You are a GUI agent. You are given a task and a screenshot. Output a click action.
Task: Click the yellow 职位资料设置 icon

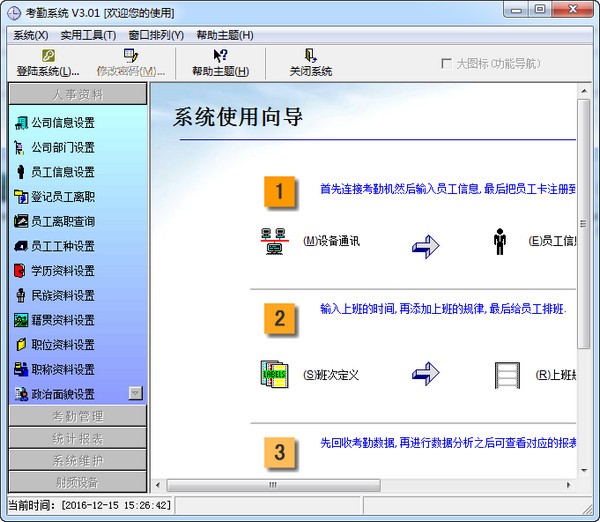[21, 344]
